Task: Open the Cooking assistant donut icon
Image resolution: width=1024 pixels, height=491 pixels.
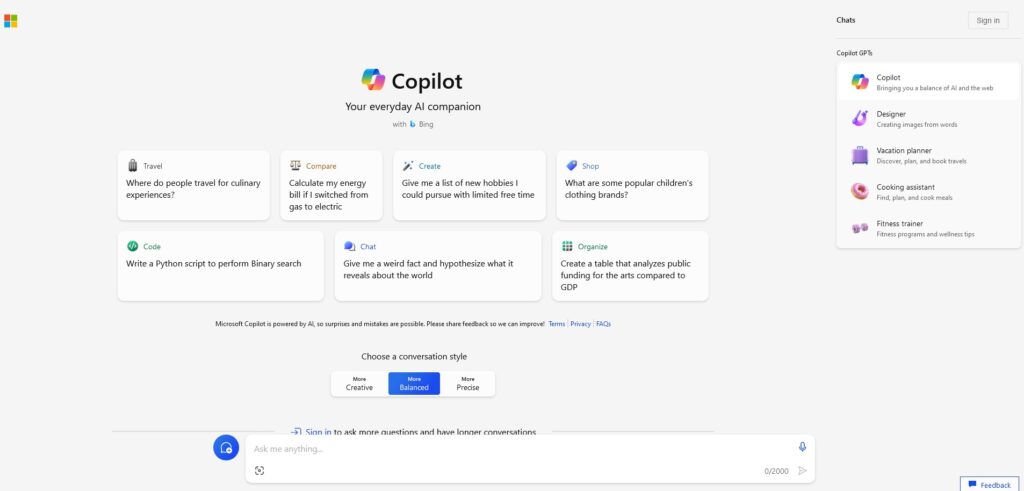Action: pos(859,191)
